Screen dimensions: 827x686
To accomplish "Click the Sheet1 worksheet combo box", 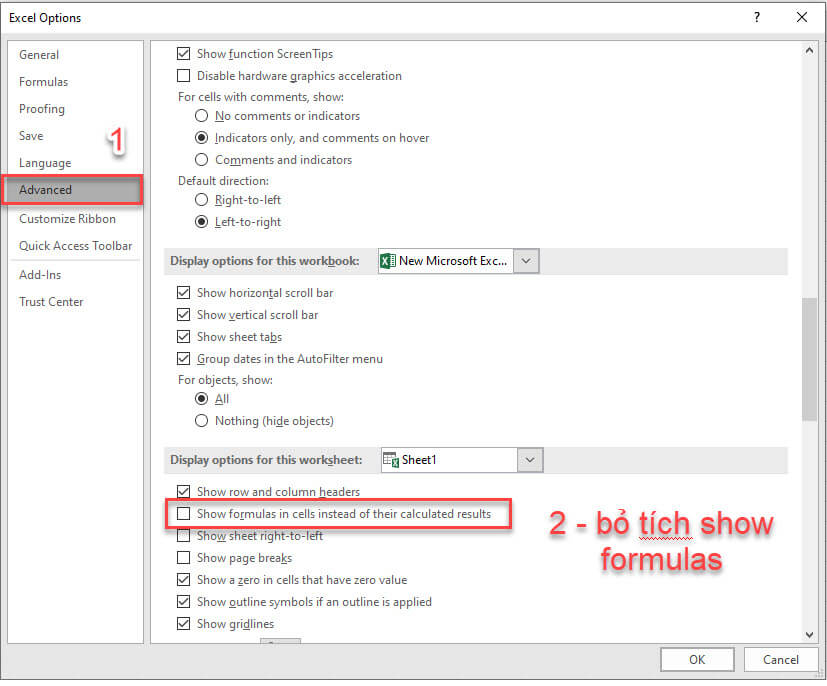I will pyautogui.click(x=461, y=460).
